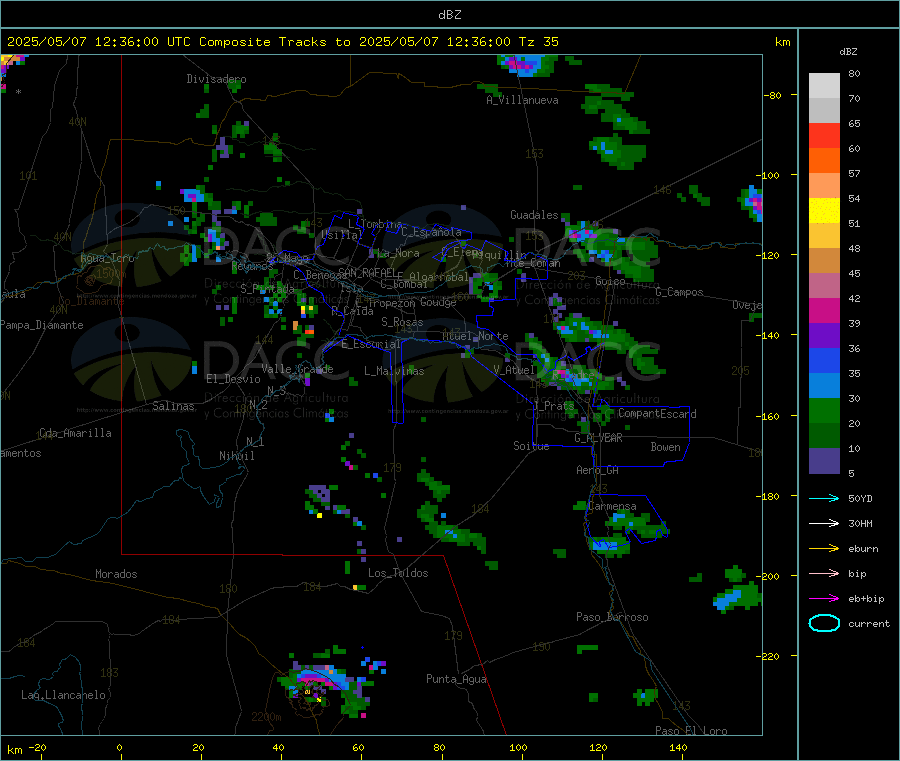
Task: Click the '100' km tick on bottom axis
Action: tap(518, 747)
